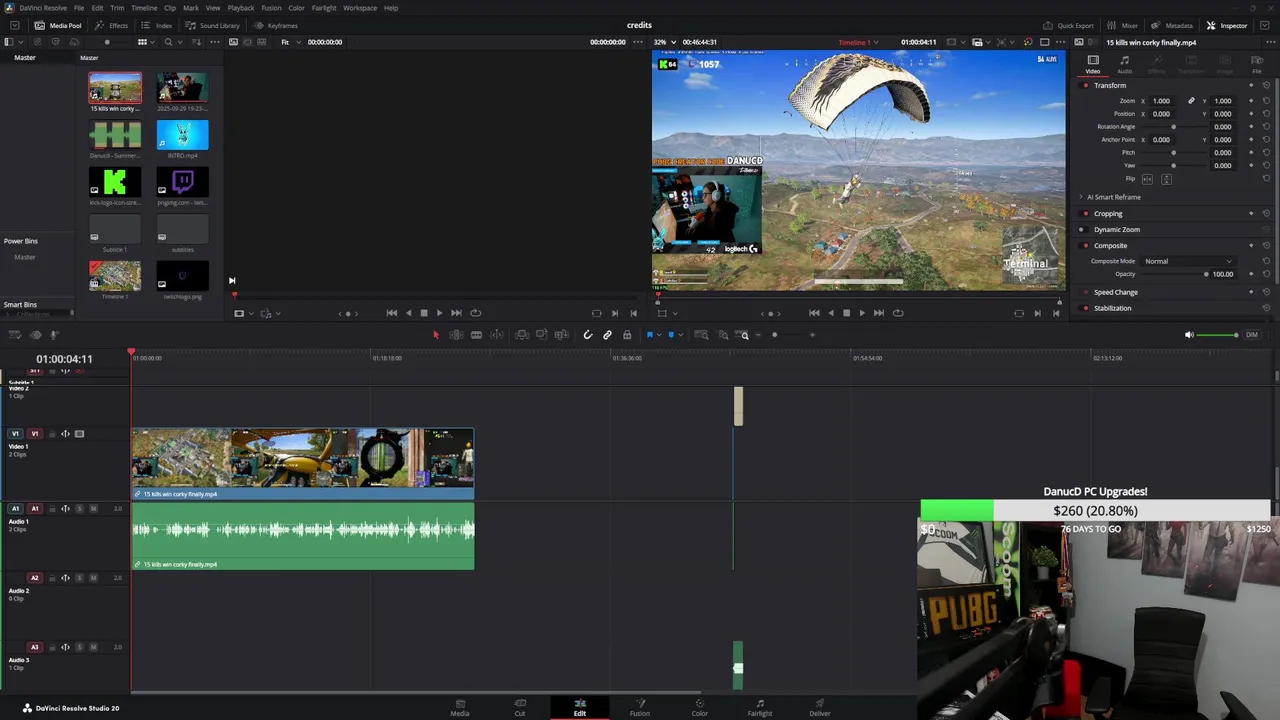Click the blue Marker icon
1280x720 pixels.
(x=671, y=335)
